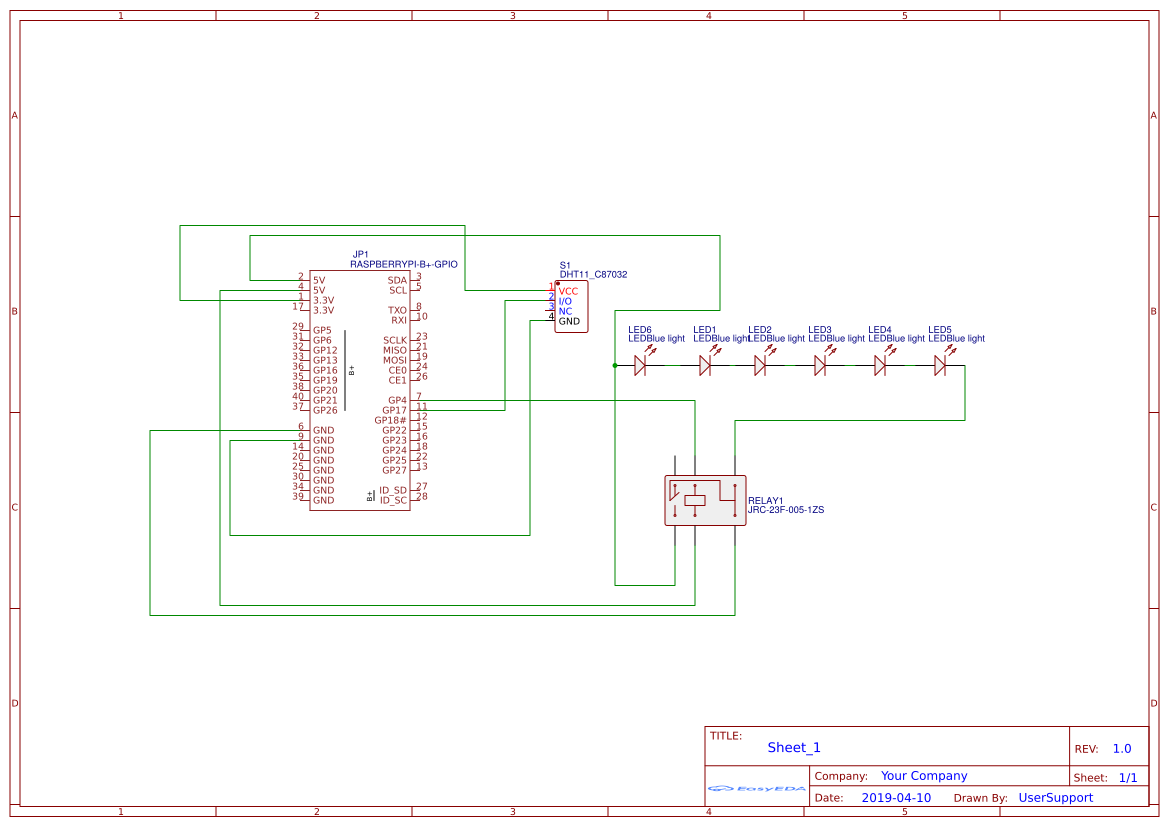Click the GP27 pin label
Viewport: 1169px width, 827px height.
[x=395, y=471]
